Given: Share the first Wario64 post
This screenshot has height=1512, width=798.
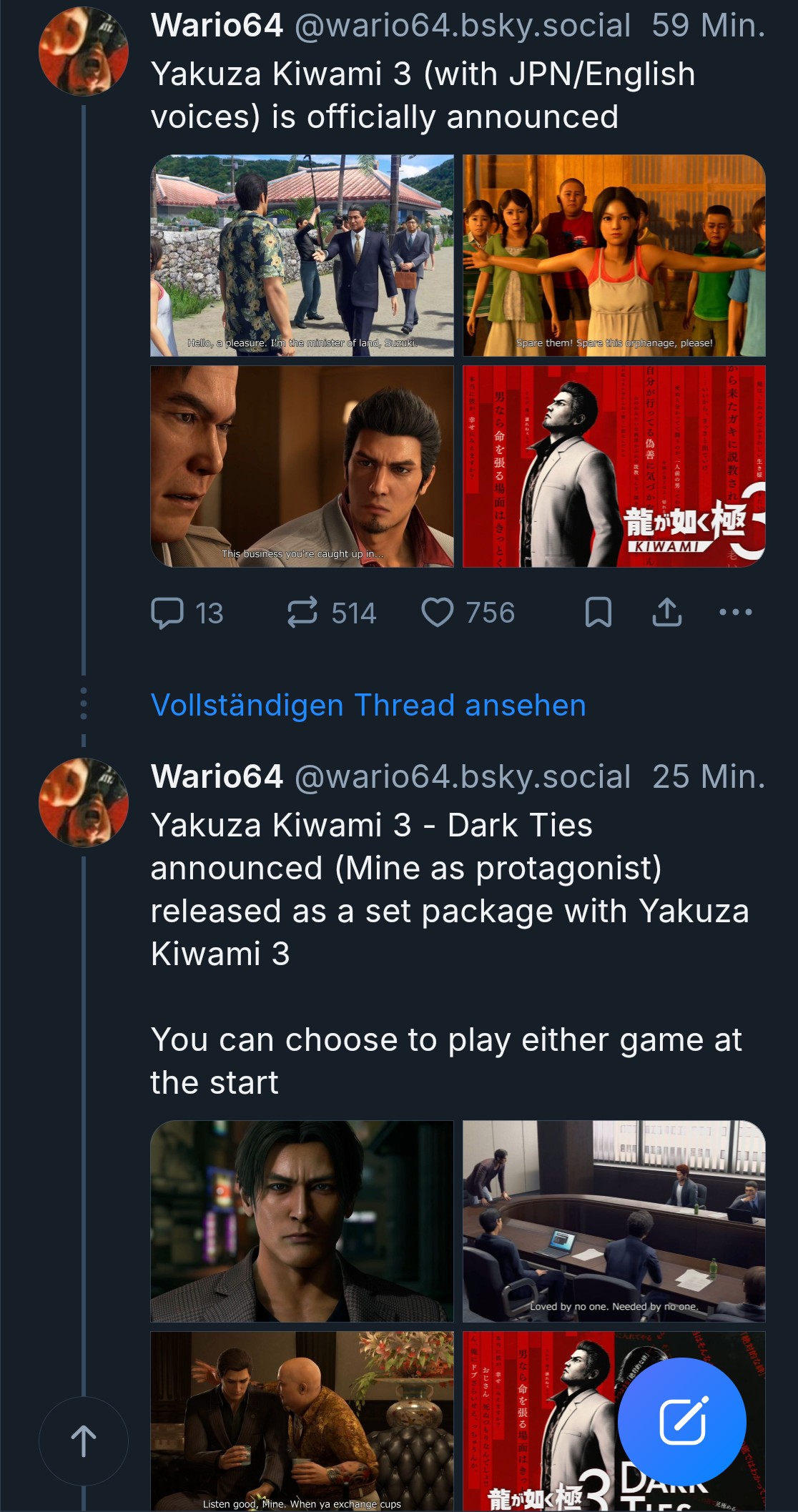Looking at the screenshot, I should [666, 612].
